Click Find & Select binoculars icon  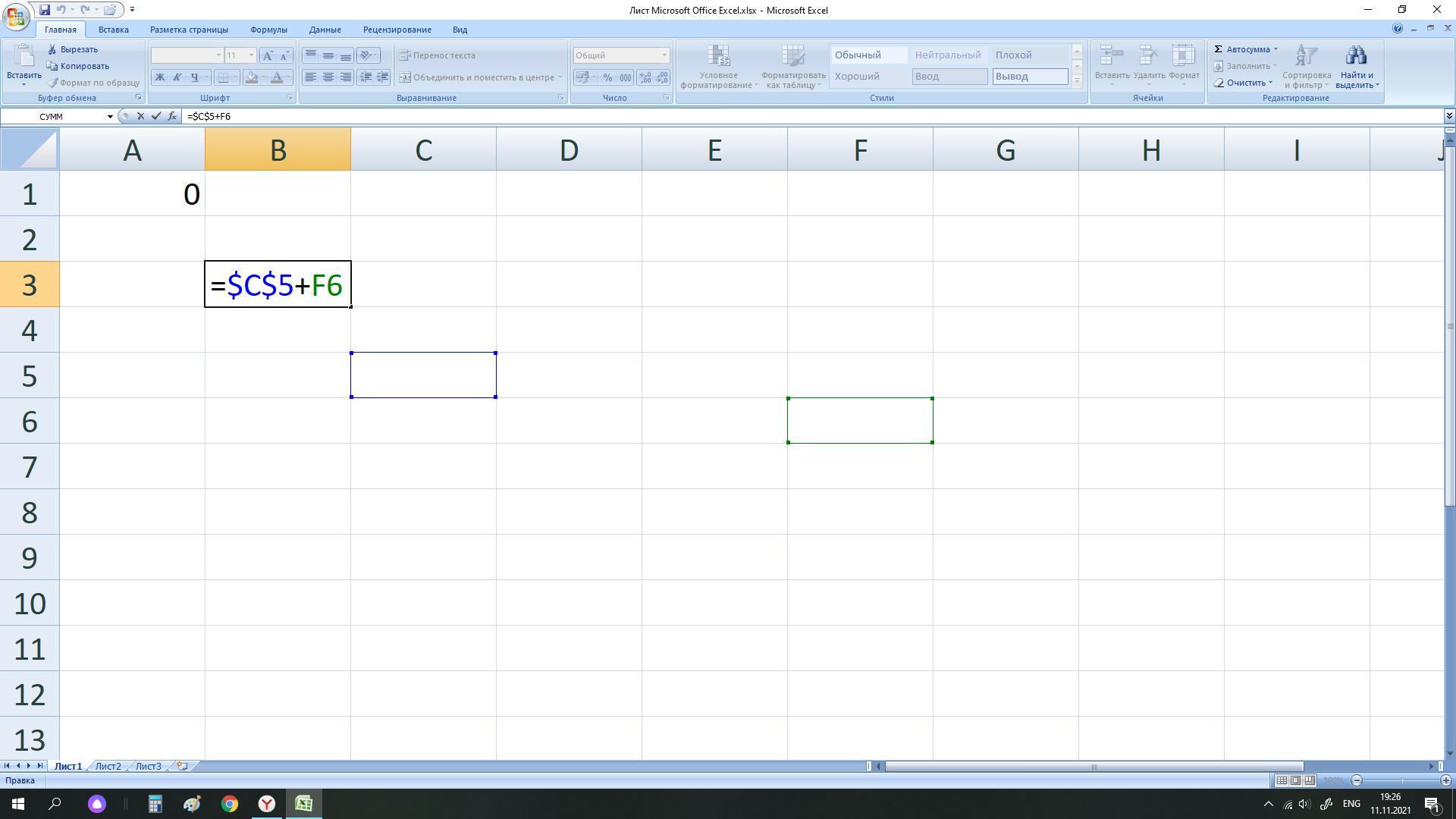click(x=1356, y=55)
